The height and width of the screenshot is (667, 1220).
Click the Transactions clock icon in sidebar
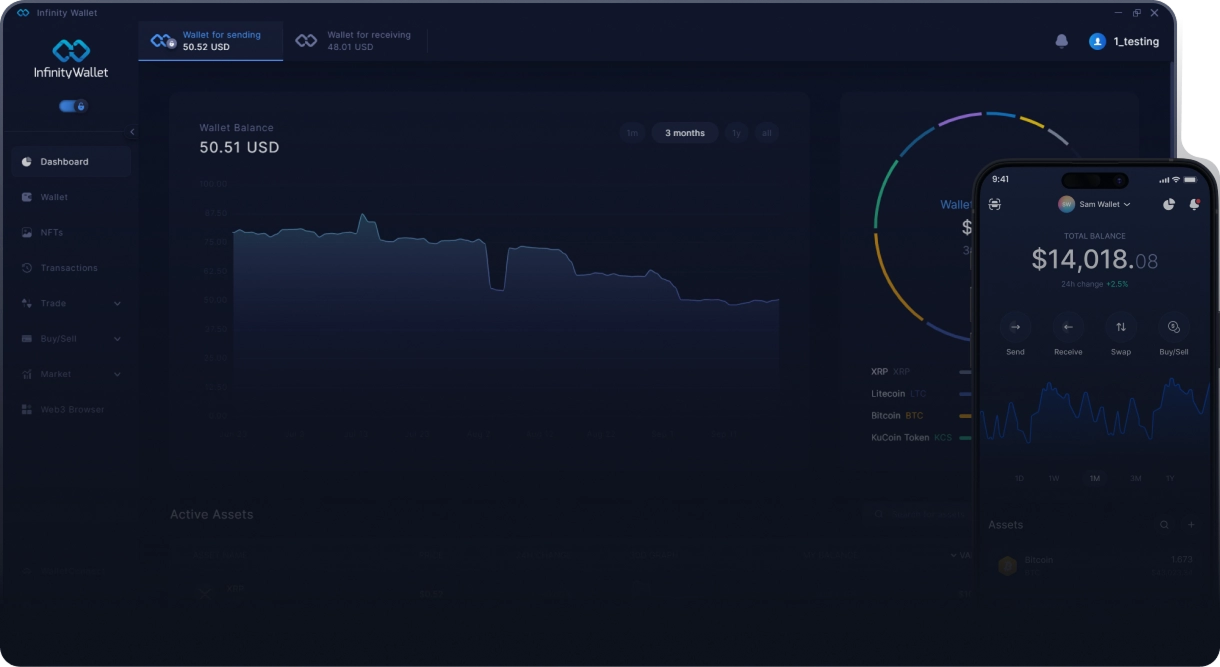point(27,268)
